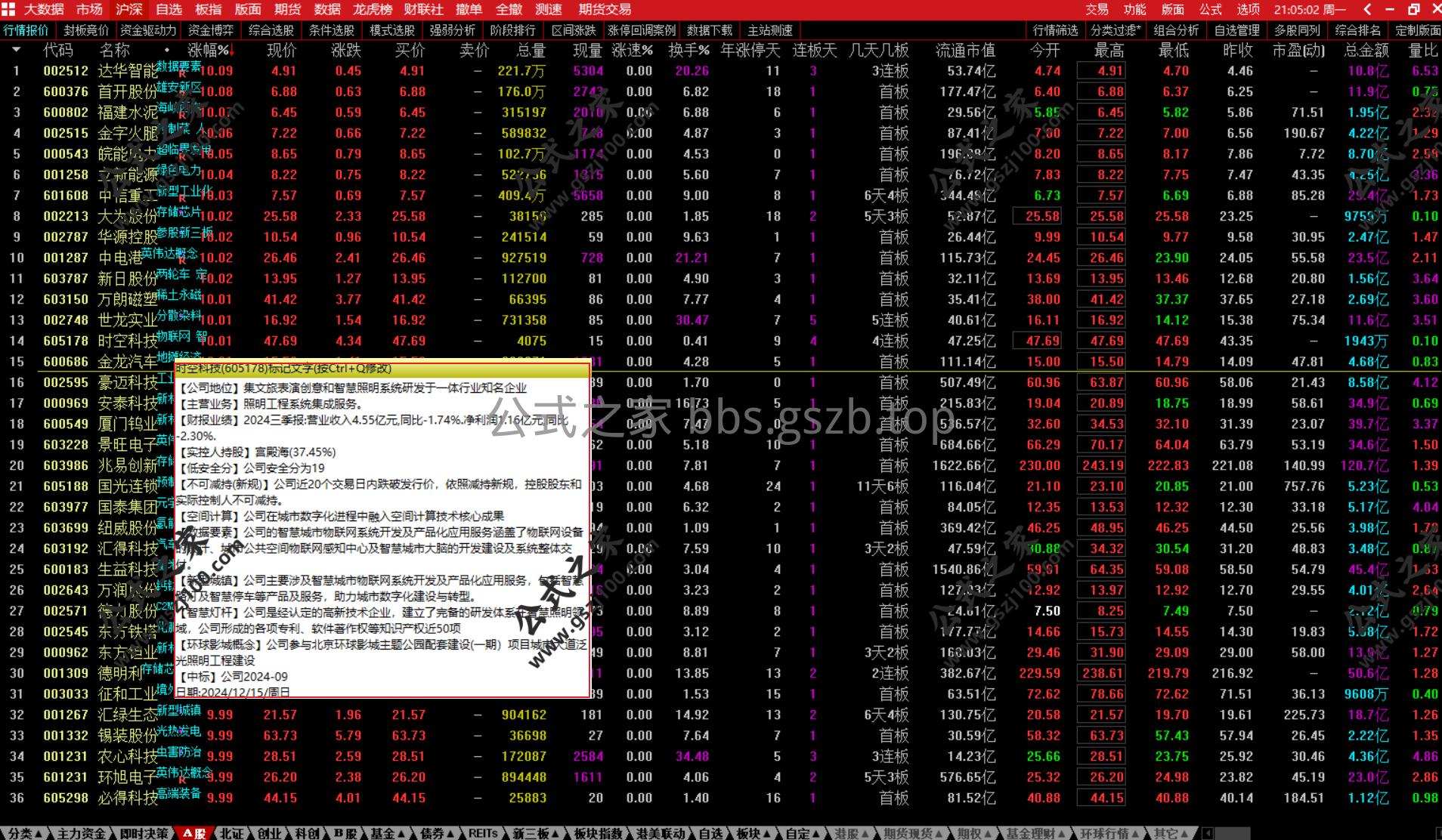Select the 北证 bottom tab
This screenshot has height=840, width=1442.
tap(231, 833)
